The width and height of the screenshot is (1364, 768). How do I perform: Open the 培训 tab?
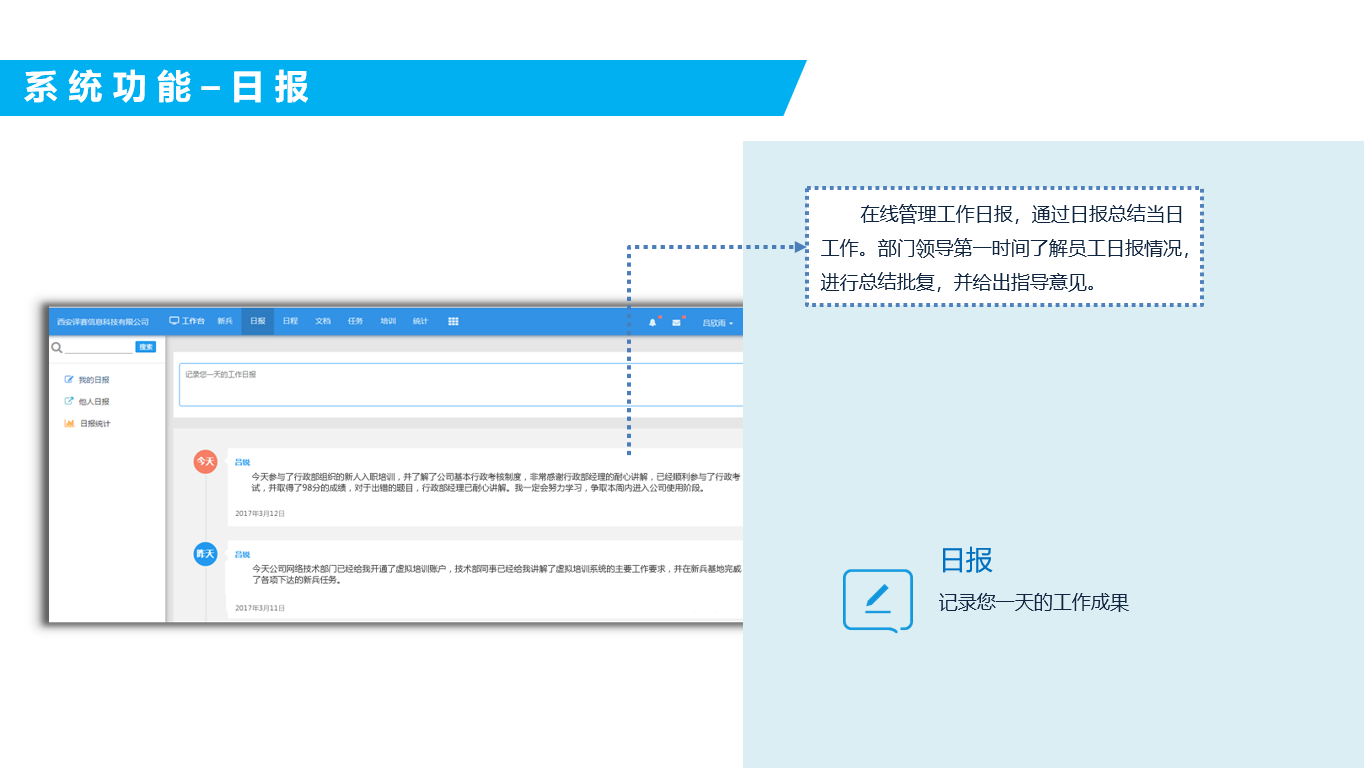pos(388,321)
